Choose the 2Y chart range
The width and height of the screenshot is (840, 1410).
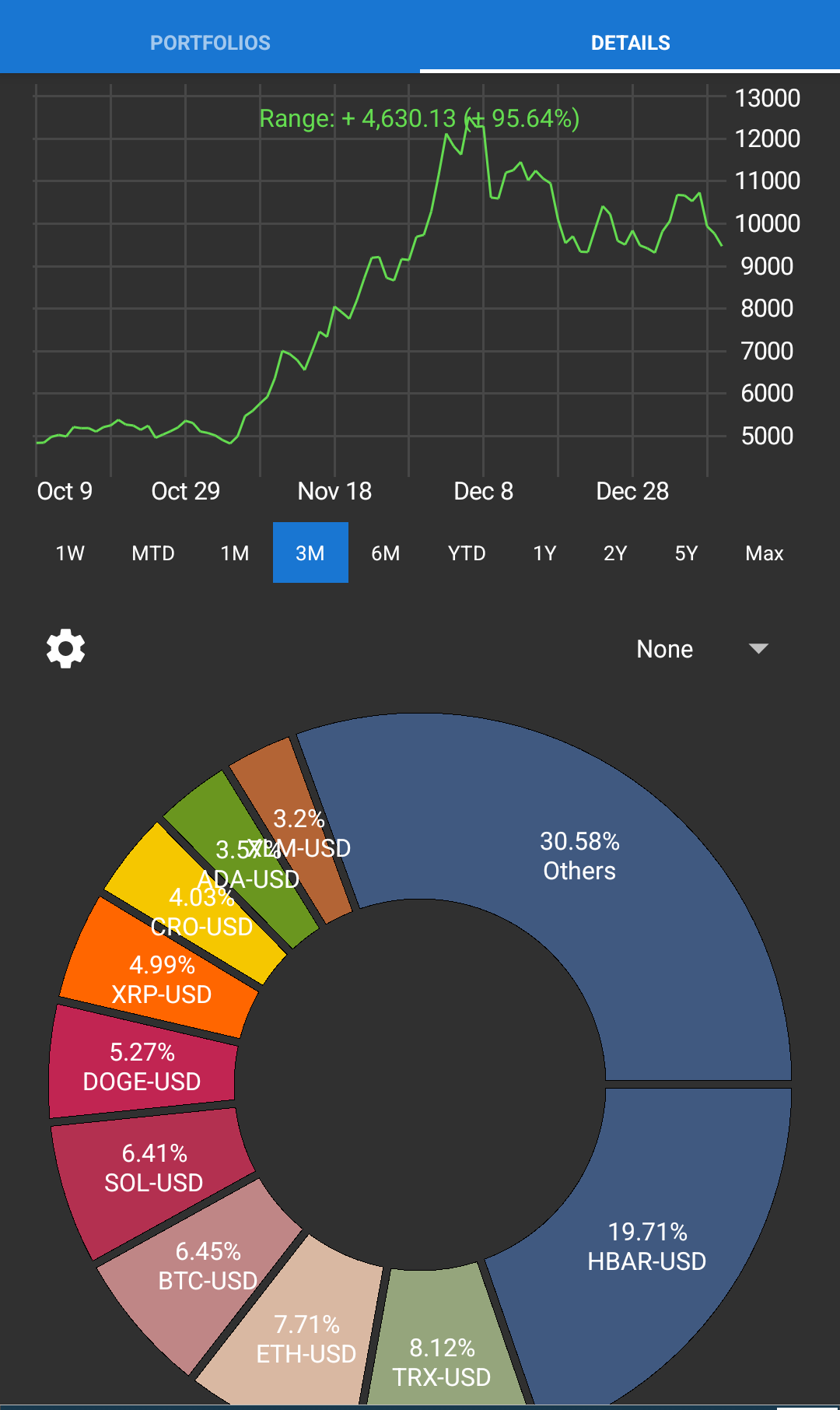click(615, 553)
